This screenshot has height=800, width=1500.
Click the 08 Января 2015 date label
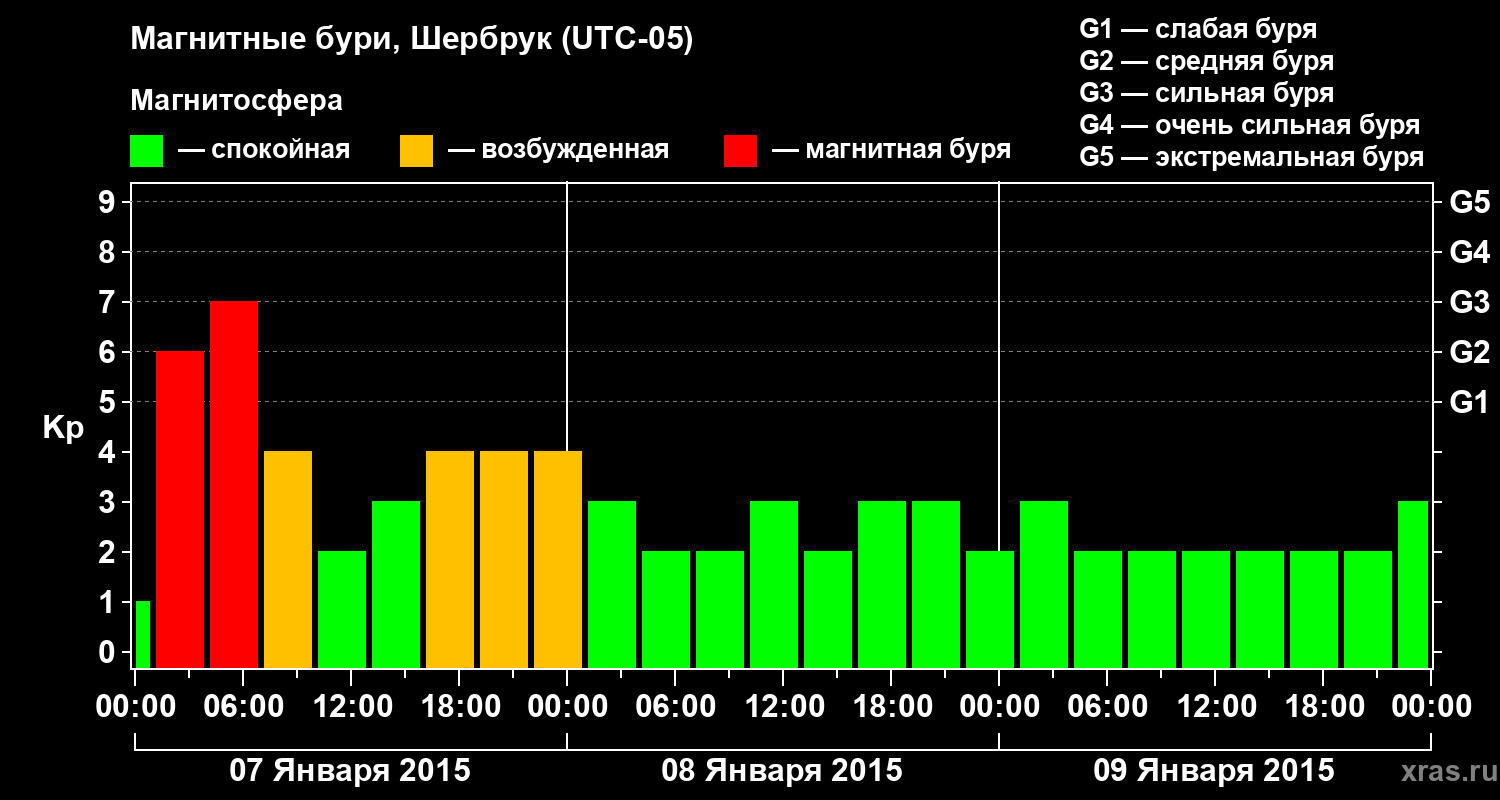[782, 771]
